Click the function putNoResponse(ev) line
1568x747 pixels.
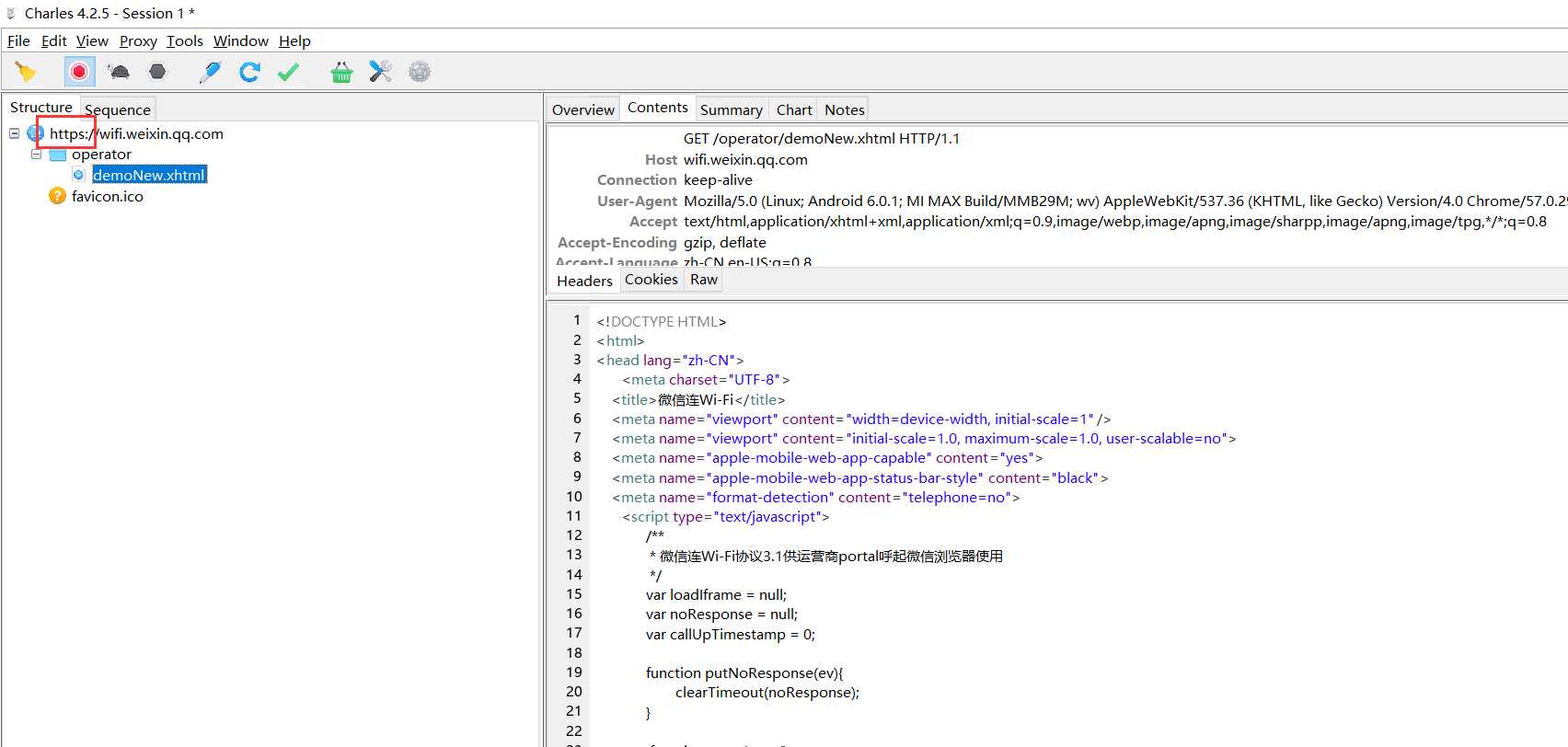pyautogui.click(x=744, y=673)
